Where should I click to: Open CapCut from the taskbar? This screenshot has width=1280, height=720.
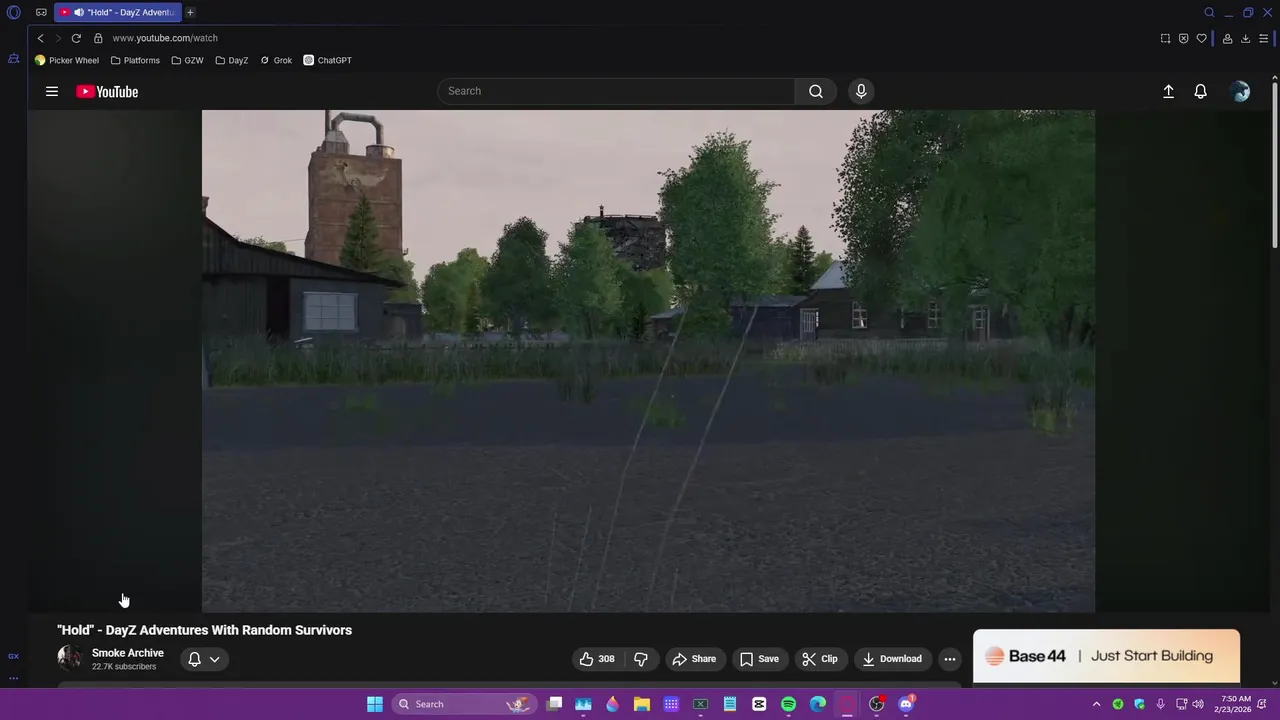coord(759,704)
